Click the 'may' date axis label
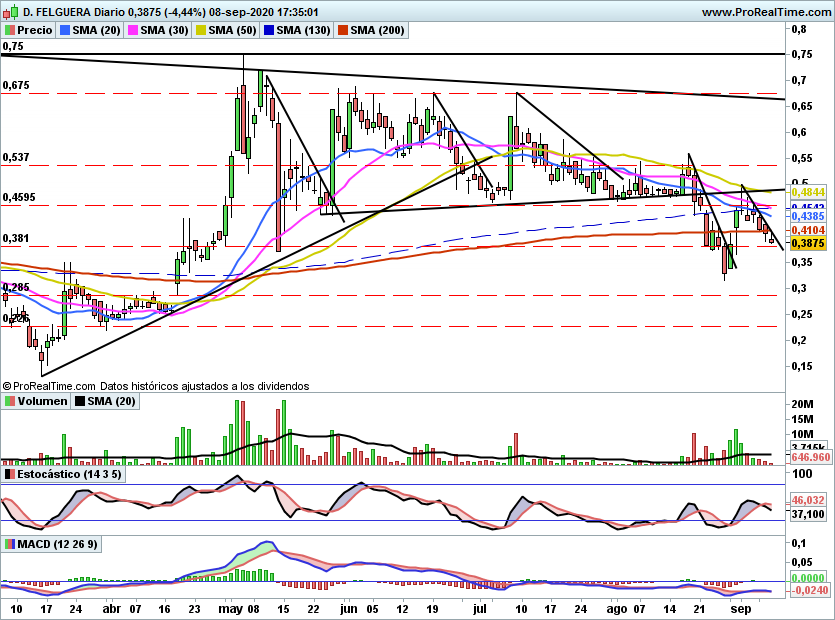The image size is (835, 620). tap(231, 608)
